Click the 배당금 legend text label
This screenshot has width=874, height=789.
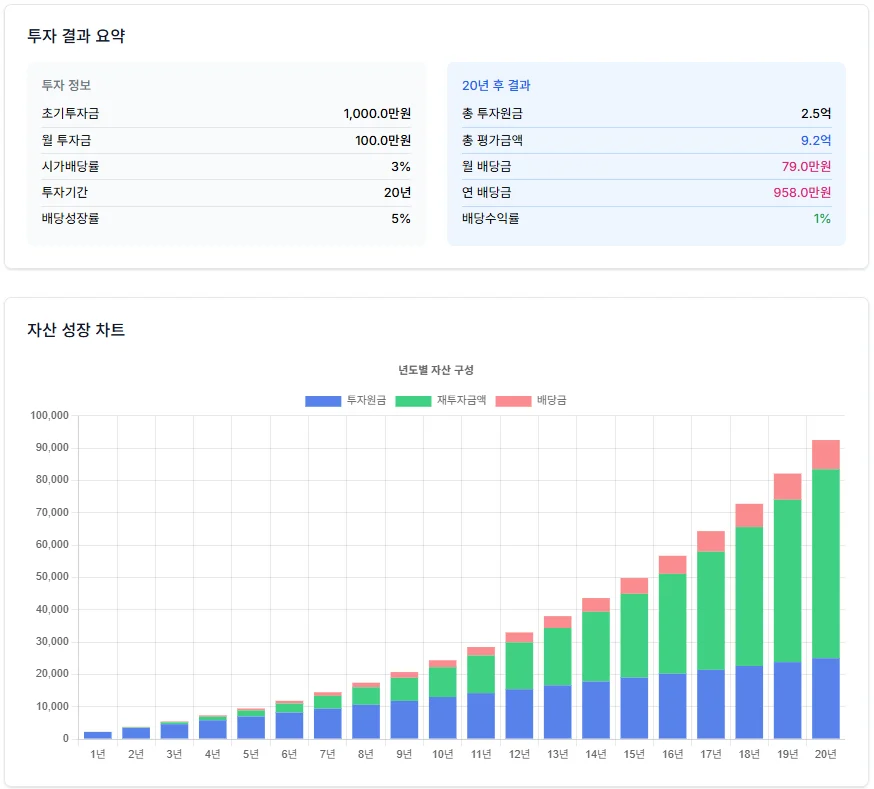551,400
